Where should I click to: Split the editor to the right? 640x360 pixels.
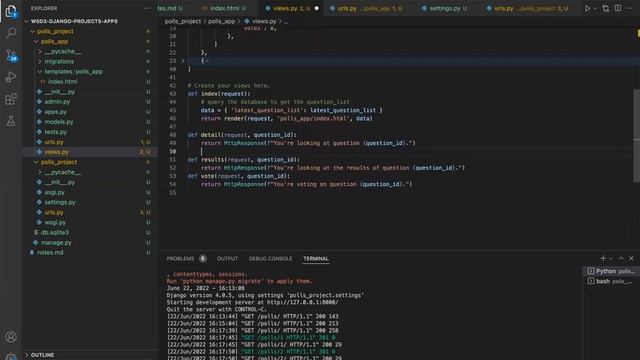(618, 8)
